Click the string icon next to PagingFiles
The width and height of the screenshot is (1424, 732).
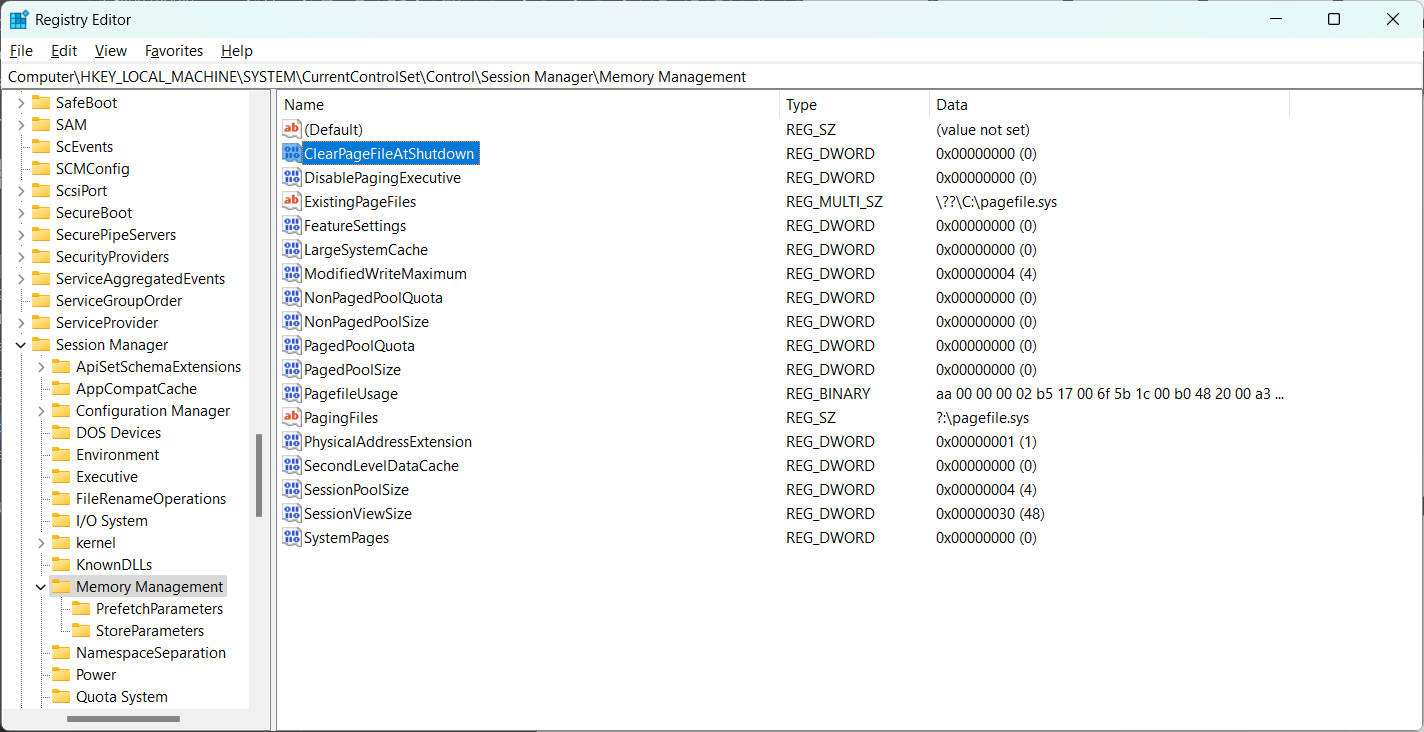tap(291, 418)
